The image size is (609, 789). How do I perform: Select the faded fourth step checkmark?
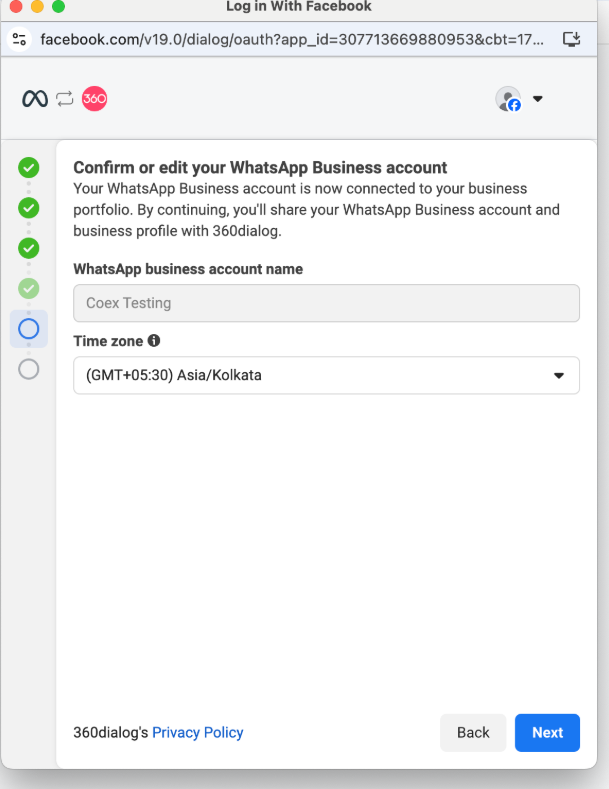coord(29,288)
